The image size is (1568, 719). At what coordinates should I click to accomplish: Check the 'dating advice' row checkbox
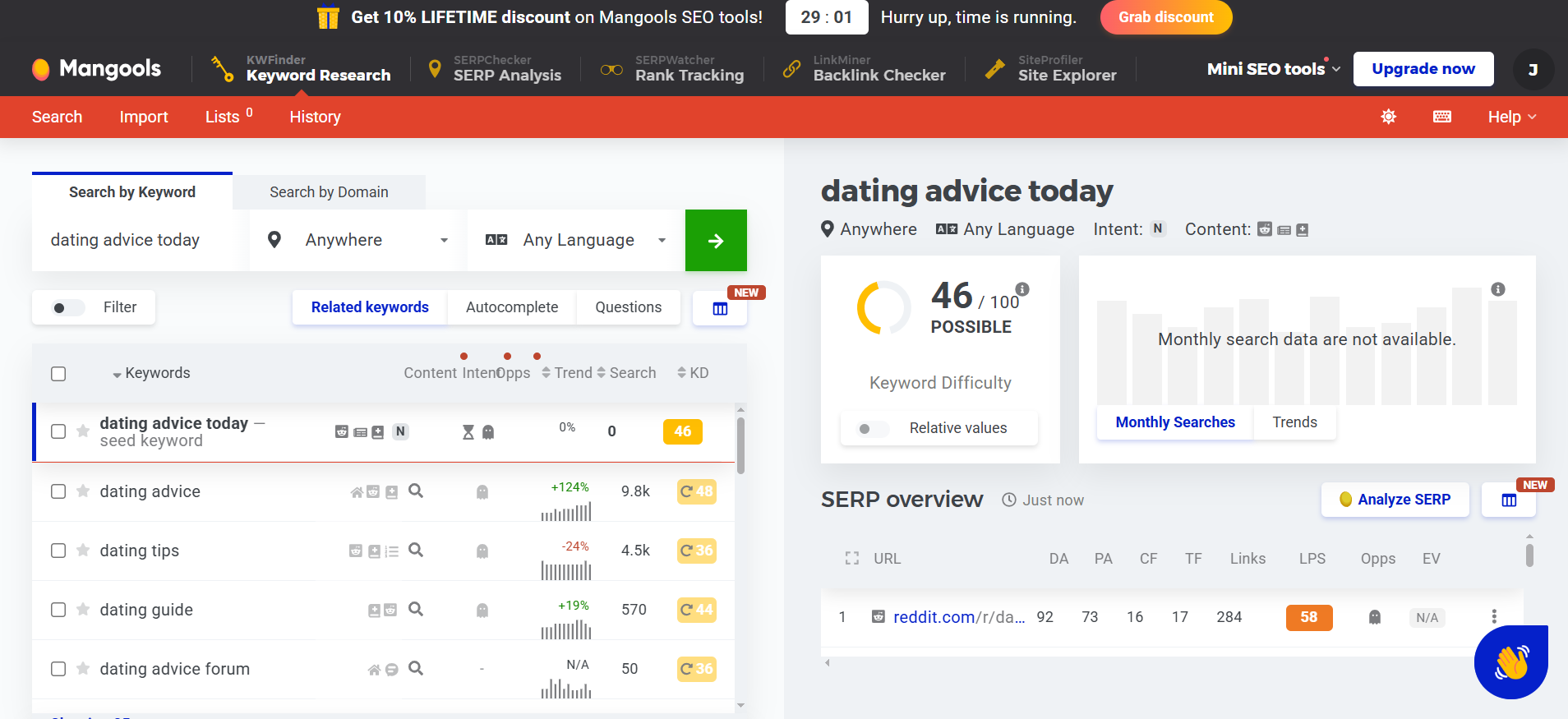(58, 491)
